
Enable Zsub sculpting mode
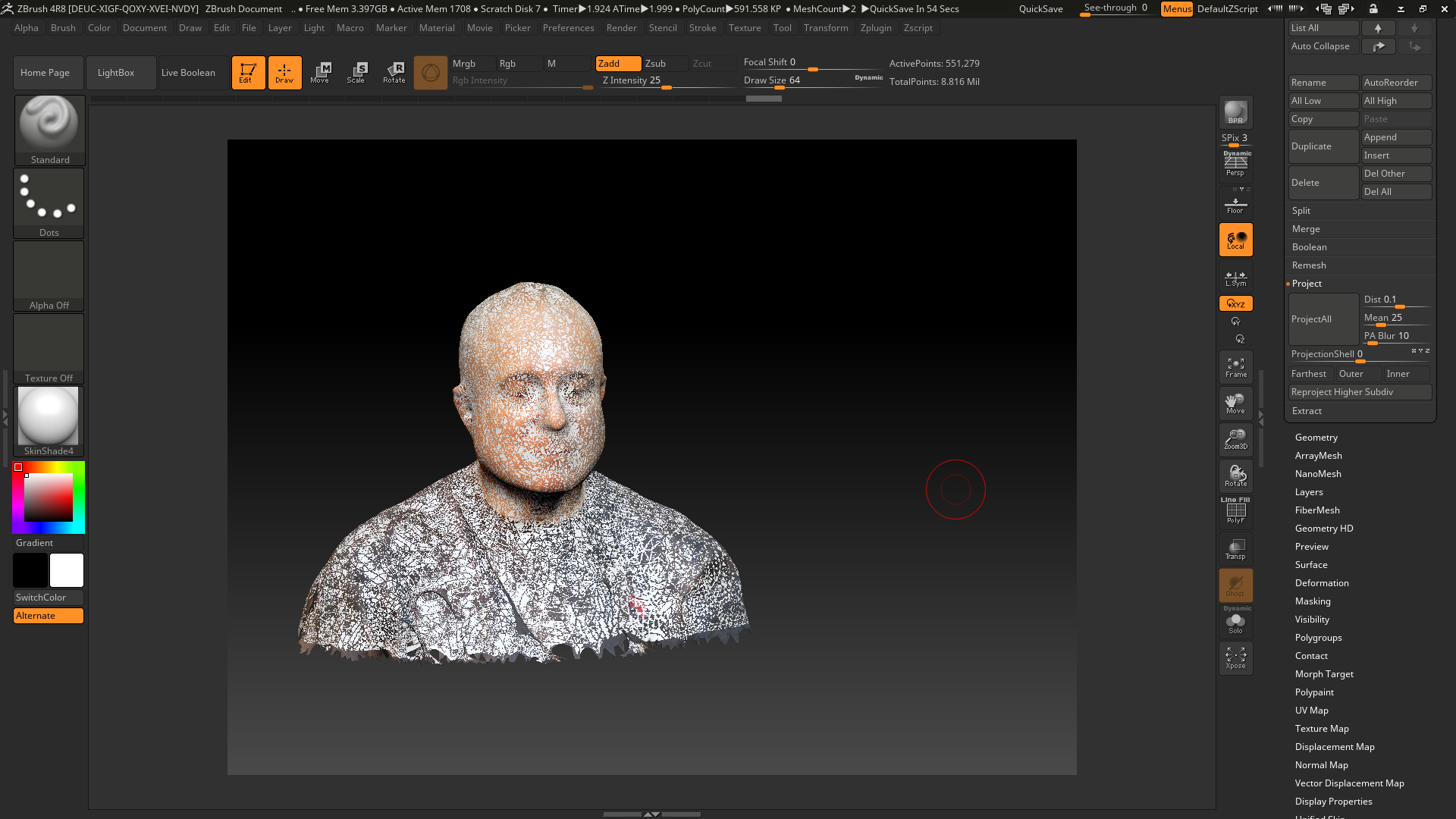(665, 64)
